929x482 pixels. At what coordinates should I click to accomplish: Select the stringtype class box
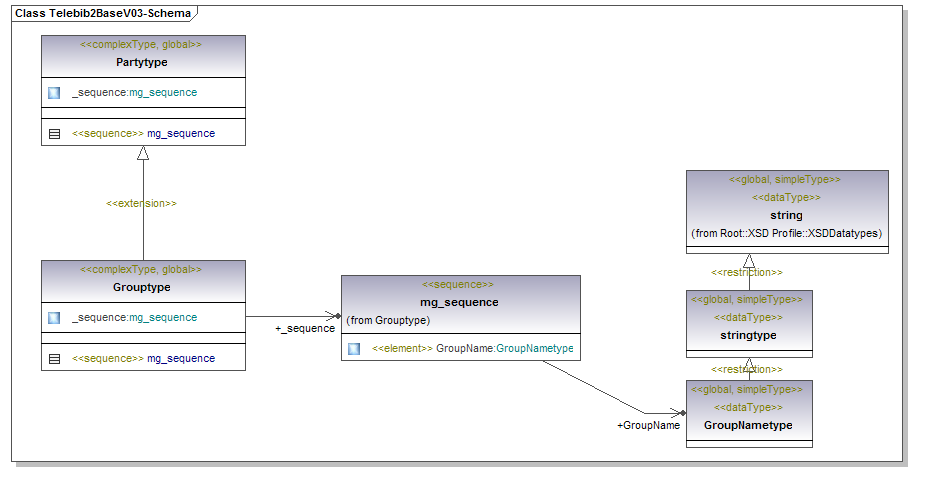[749, 335]
